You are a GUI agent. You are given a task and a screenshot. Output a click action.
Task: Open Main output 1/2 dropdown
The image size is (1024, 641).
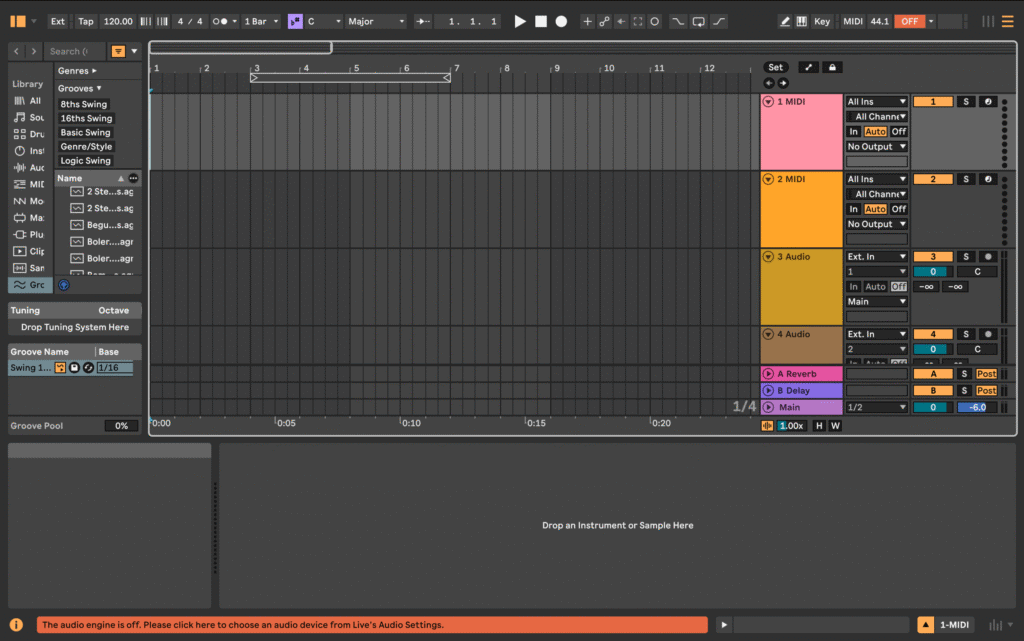coord(876,407)
